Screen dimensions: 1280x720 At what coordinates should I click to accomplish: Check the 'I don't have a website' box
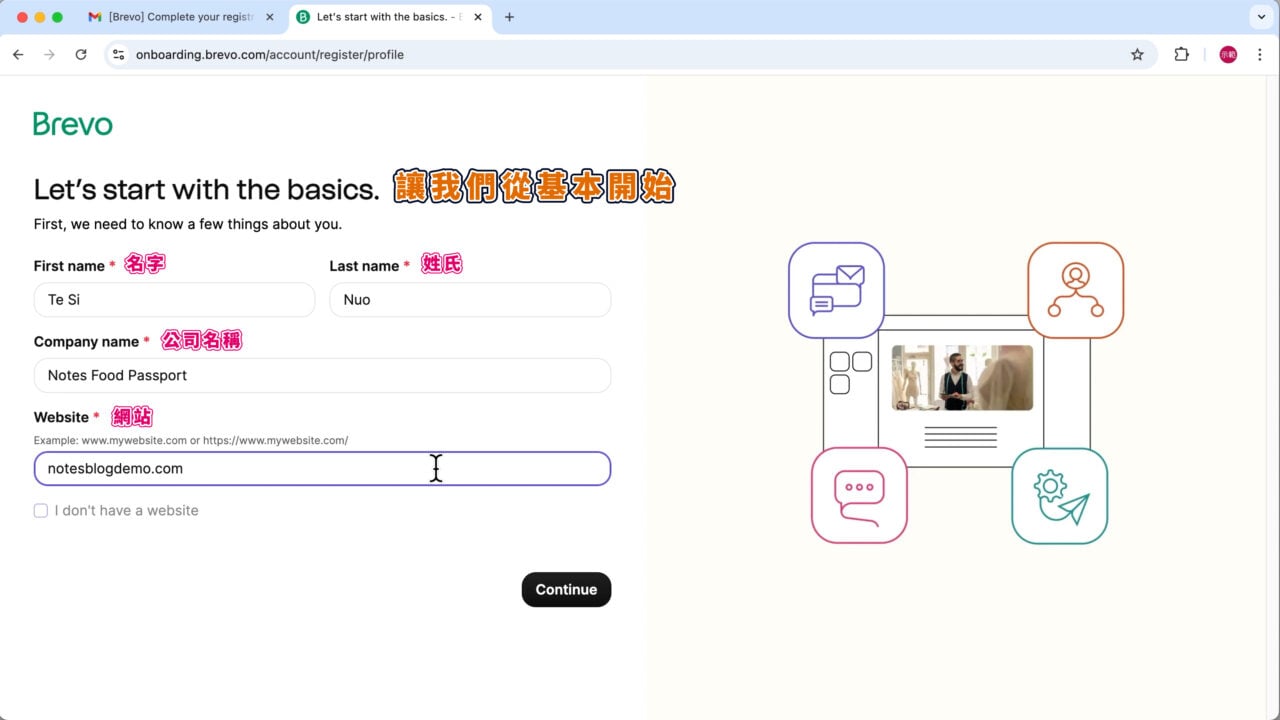tap(41, 510)
